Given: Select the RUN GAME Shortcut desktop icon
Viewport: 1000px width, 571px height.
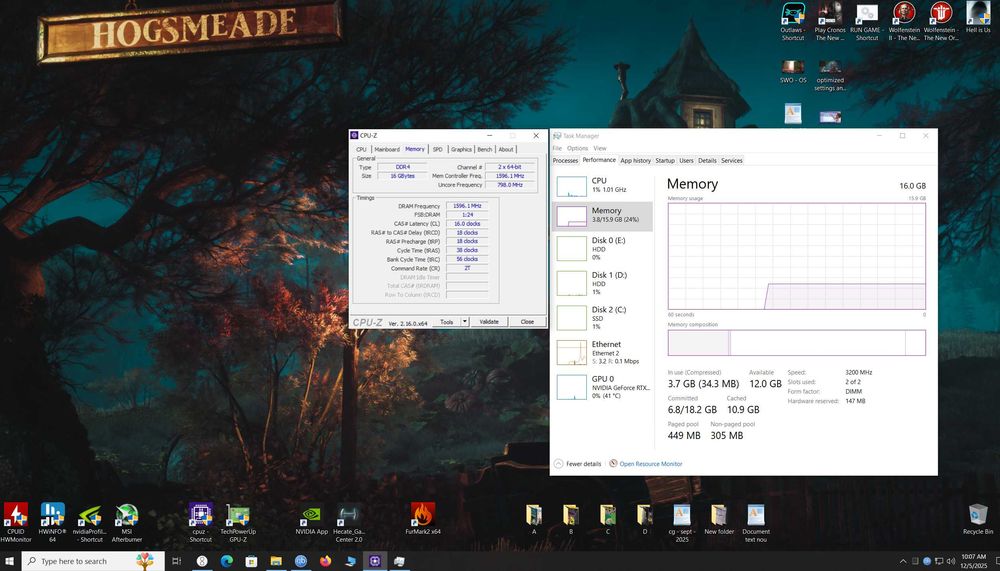Looking at the screenshot, I should click(867, 21).
